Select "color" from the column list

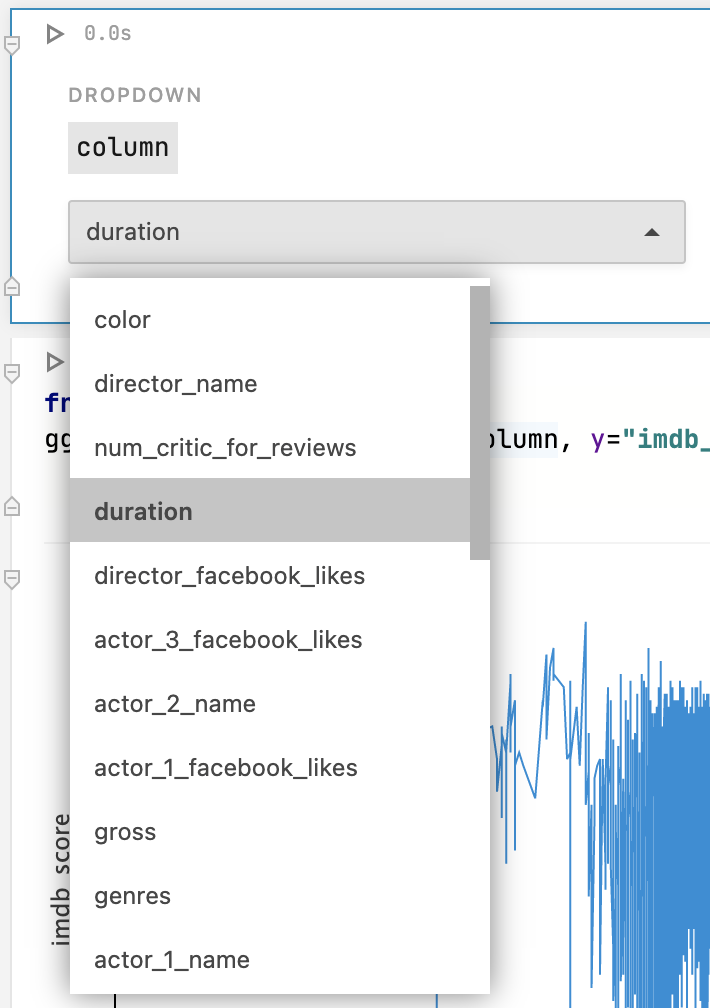pos(122,319)
